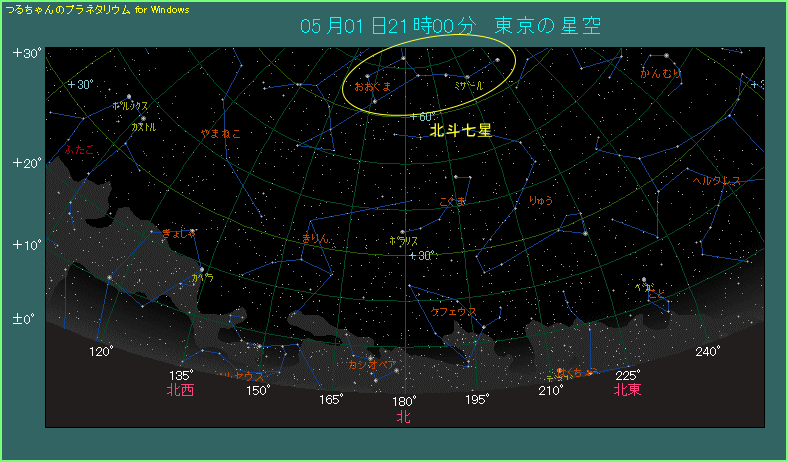This screenshot has height=462, width=788.
Task: Select the Pollux (ポルックス) star
Action: (x=129, y=97)
